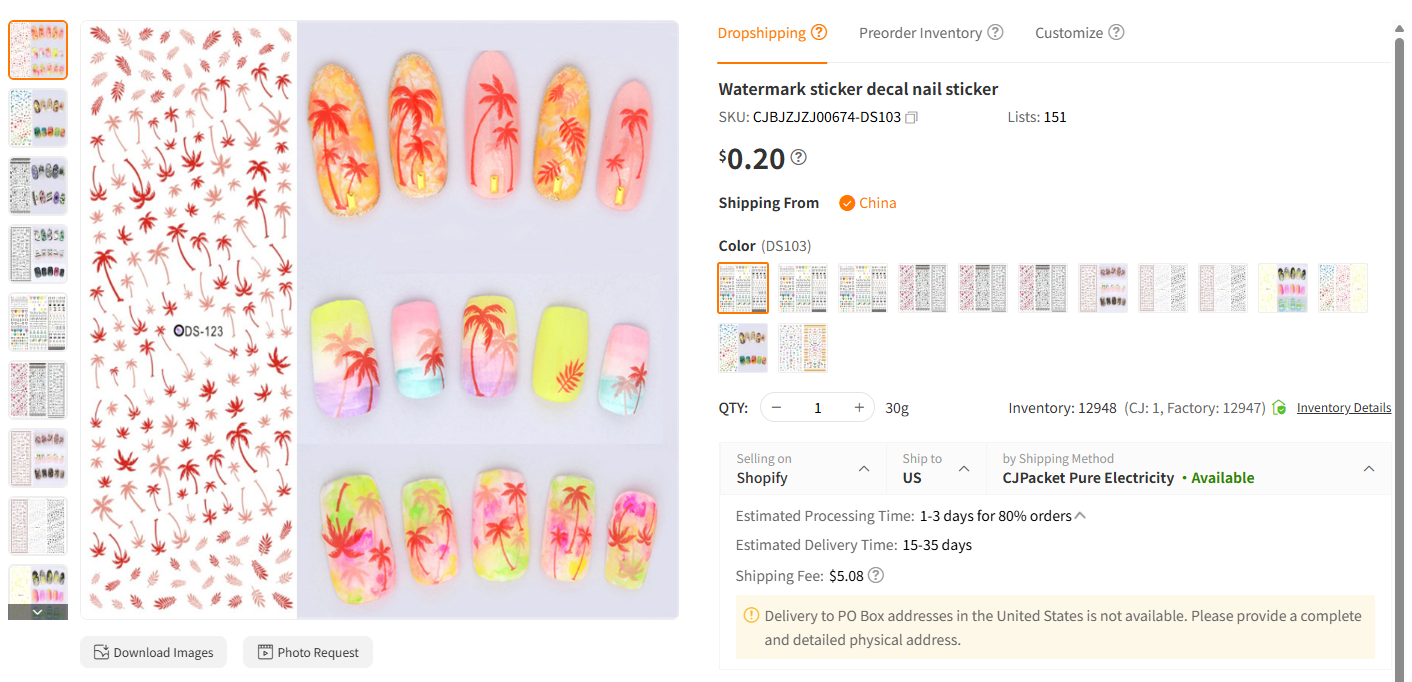Switch to the Preorder Inventory tab

point(921,32)
